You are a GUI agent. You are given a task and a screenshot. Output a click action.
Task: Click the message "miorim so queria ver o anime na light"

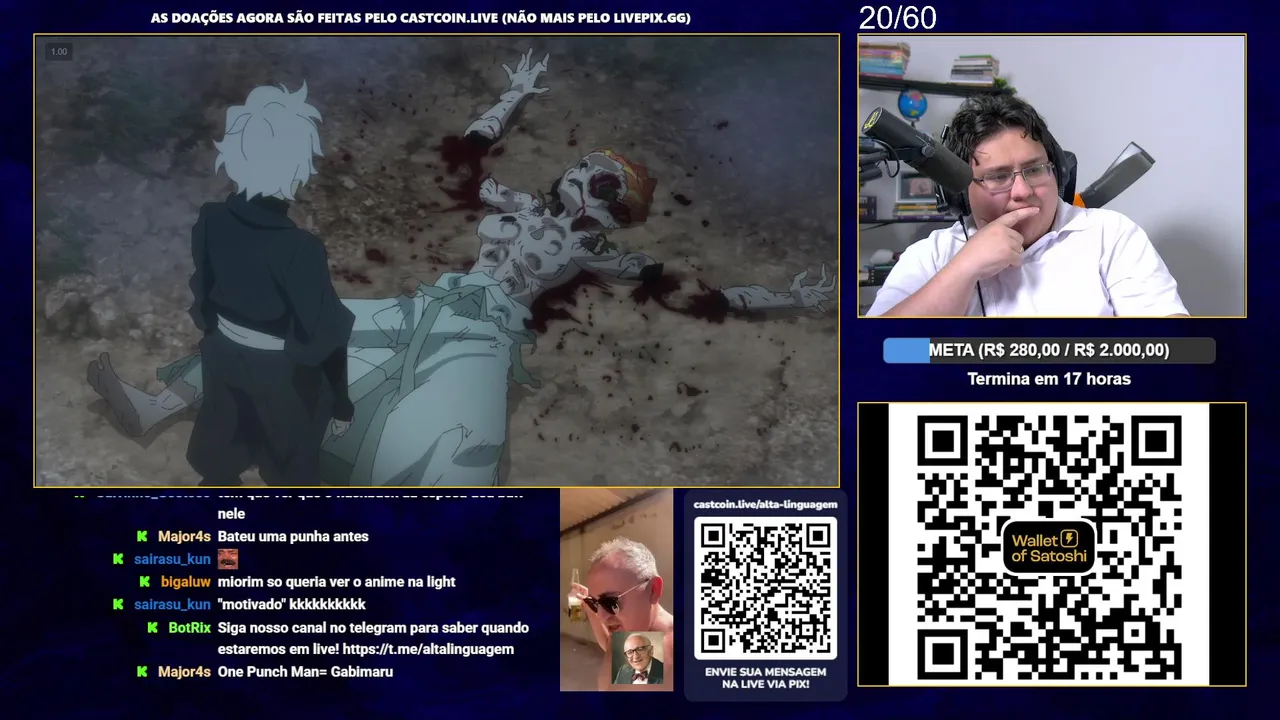pyautogui.click(x=336, y=582)
